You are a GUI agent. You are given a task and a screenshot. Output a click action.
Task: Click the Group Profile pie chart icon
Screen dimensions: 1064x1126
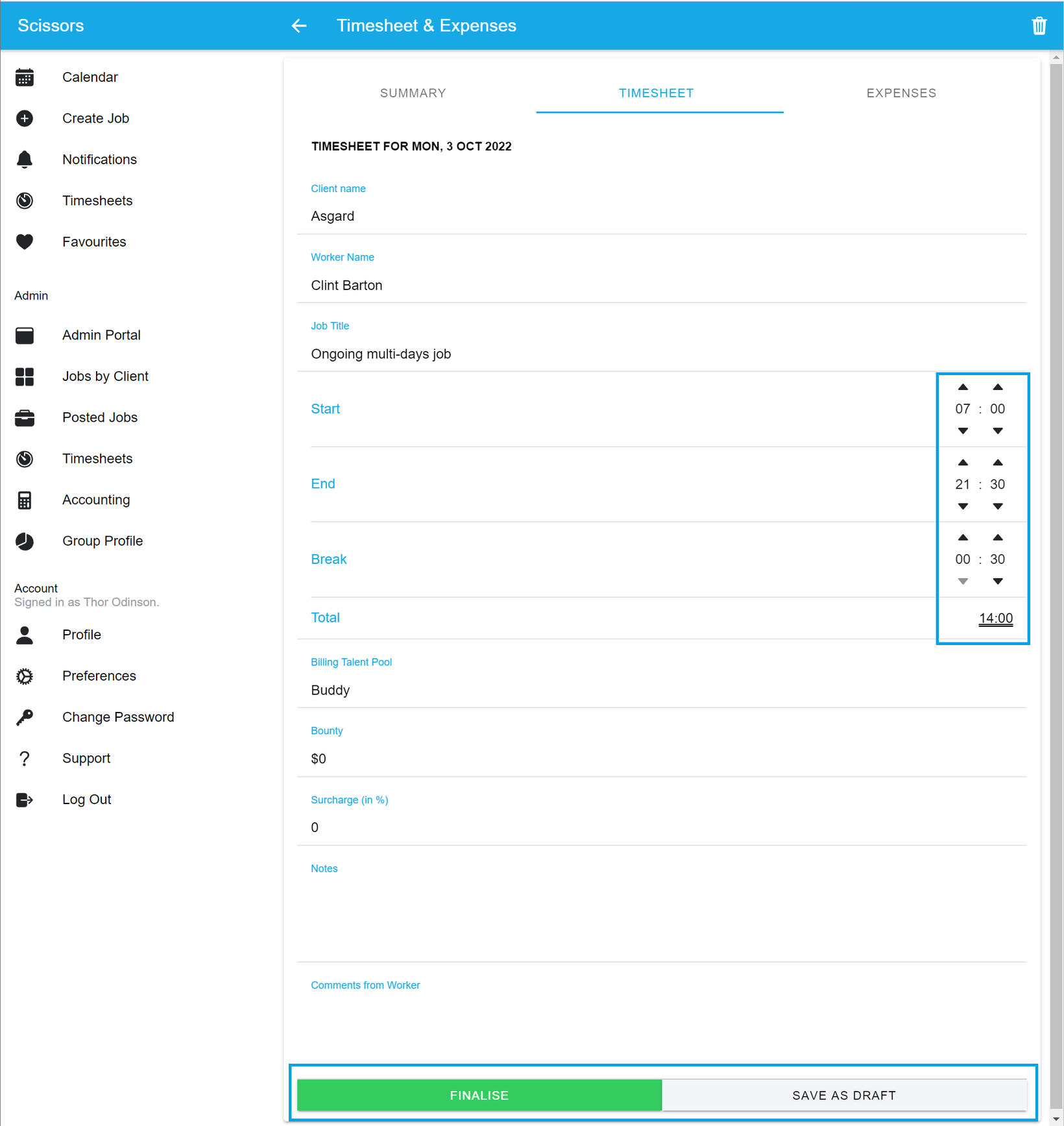click(25, 541)
